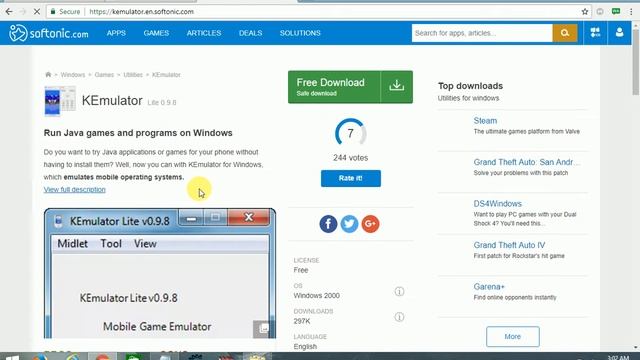Open the View full description link
This screenshot has width=640, height=360.
point(75,189)
